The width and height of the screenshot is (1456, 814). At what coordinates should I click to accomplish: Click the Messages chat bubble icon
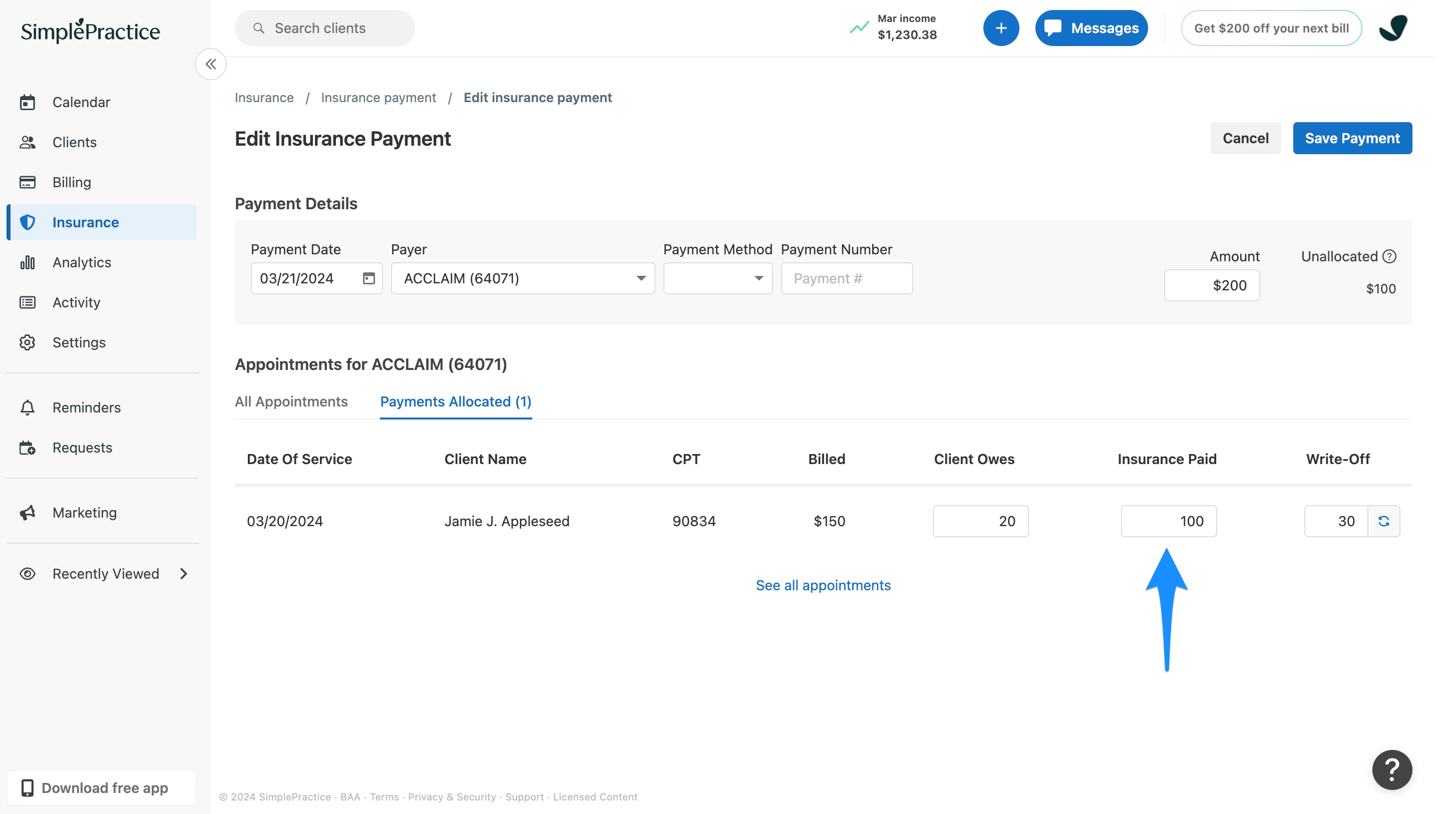click(x=1052, y=28)
